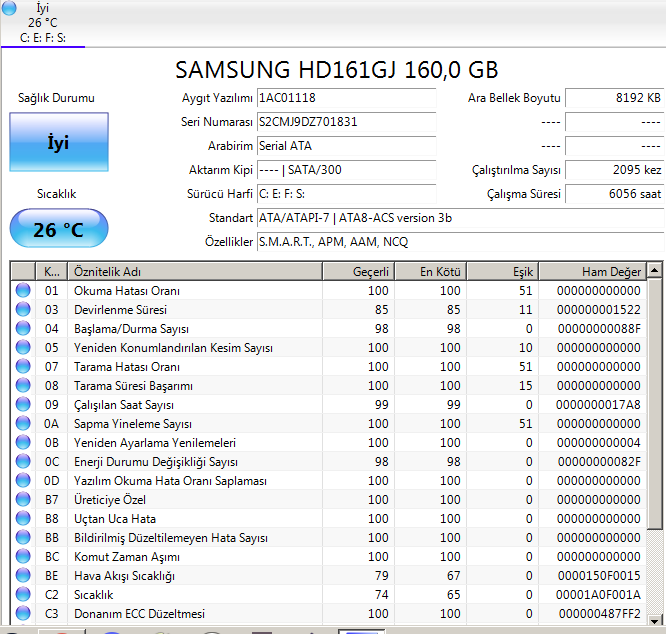Click the Seri Numarası field S2CMJ9DZ701831
666x634 pixels.
(347, 122)
